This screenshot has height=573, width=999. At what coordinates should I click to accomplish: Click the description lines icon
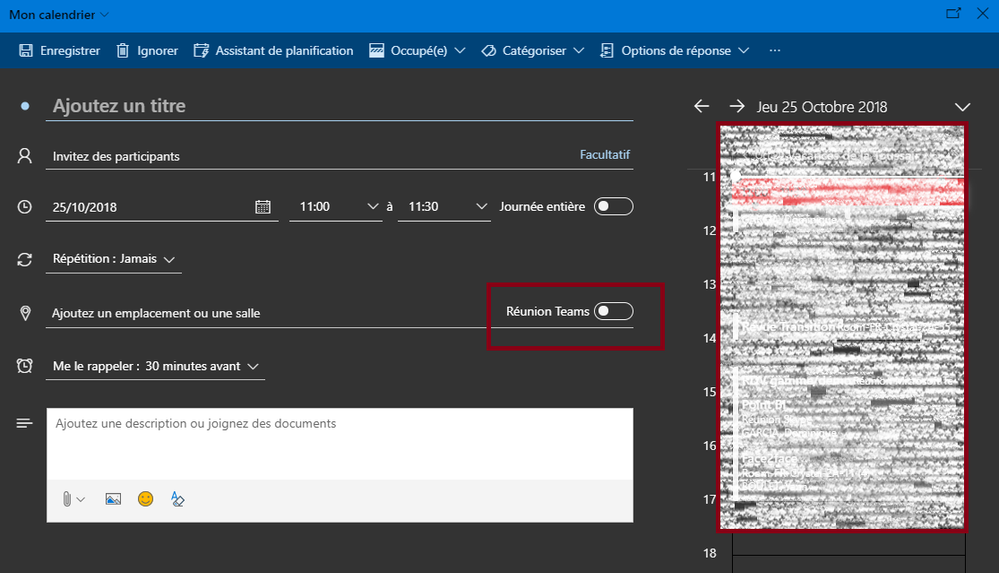click(25, 423)
